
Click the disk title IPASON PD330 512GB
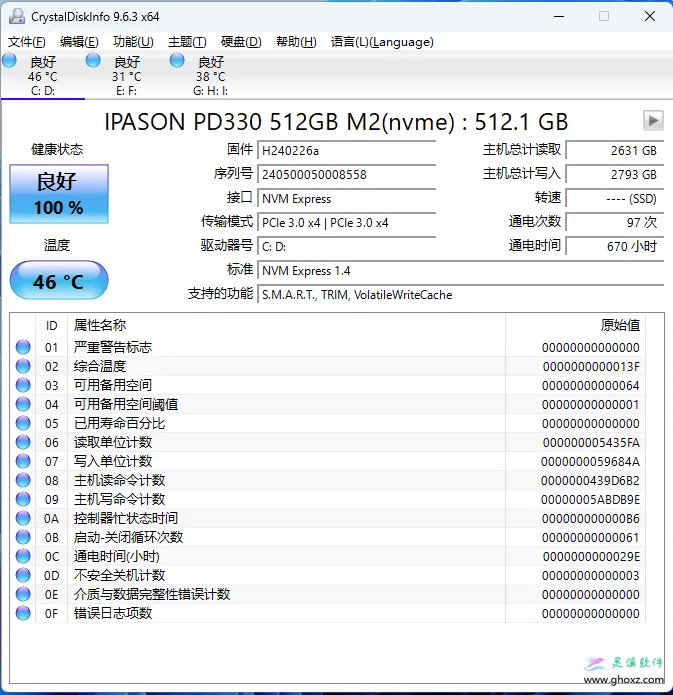[336, 121]
